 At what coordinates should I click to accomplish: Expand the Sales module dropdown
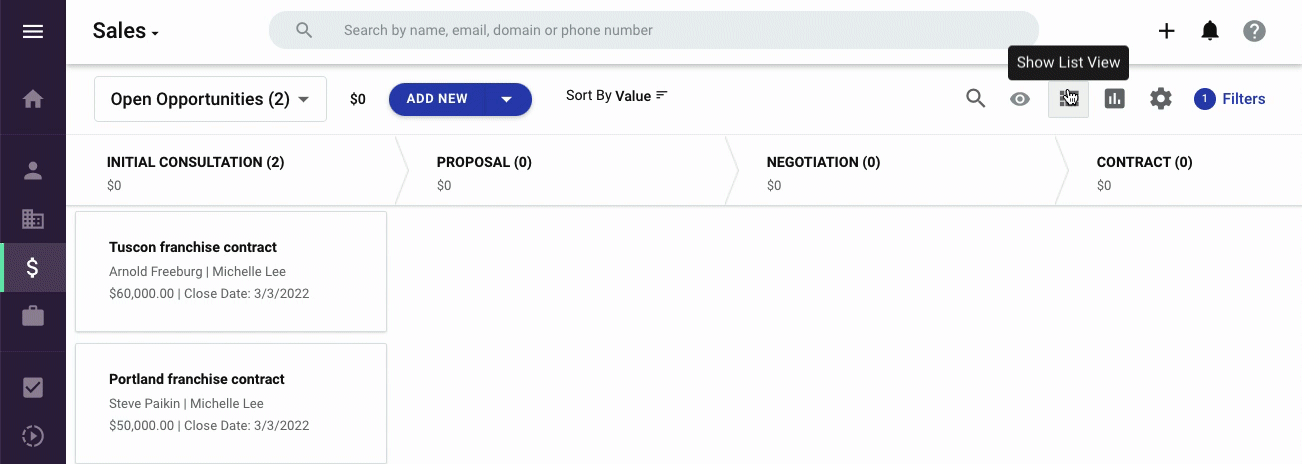126,31
